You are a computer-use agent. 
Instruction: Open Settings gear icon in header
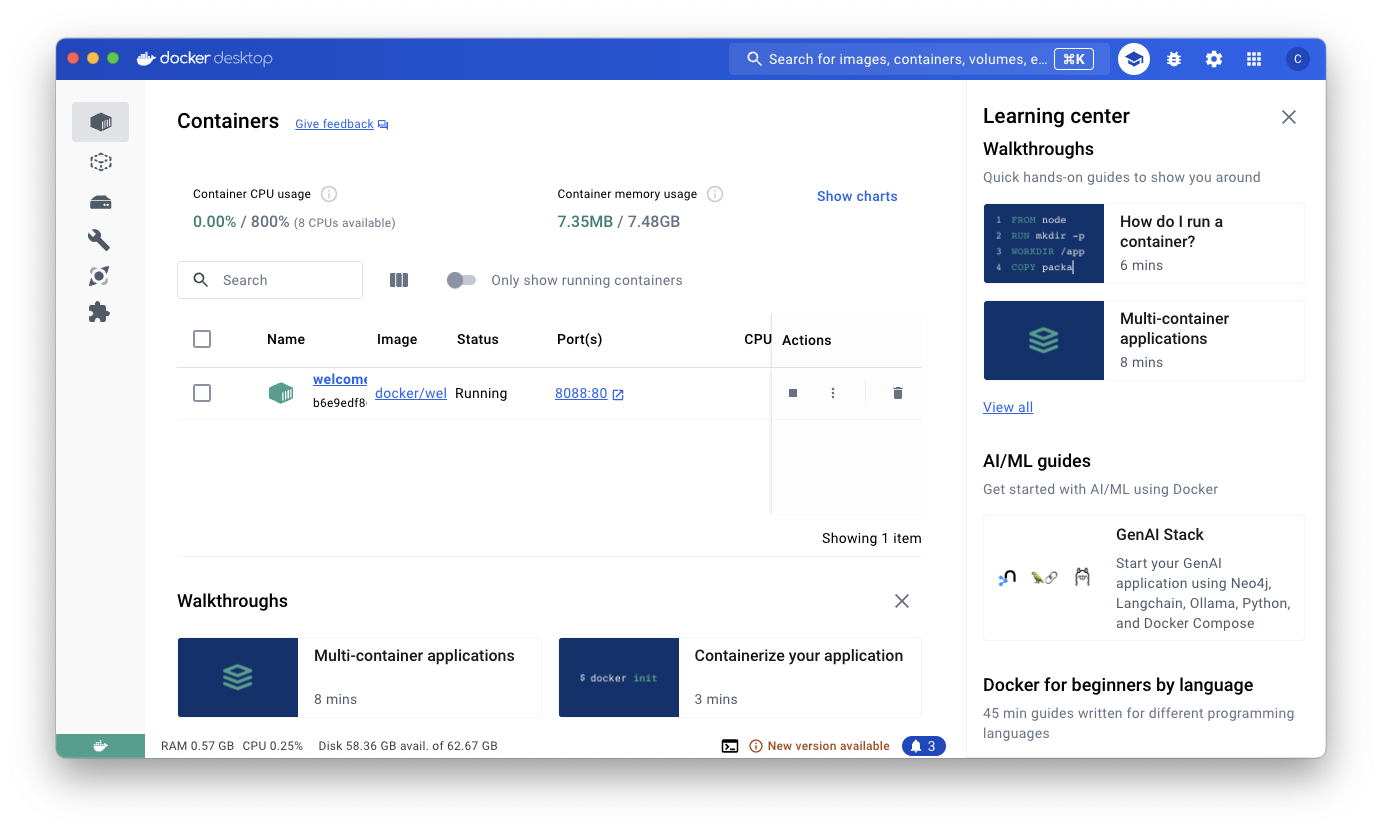1214,59
